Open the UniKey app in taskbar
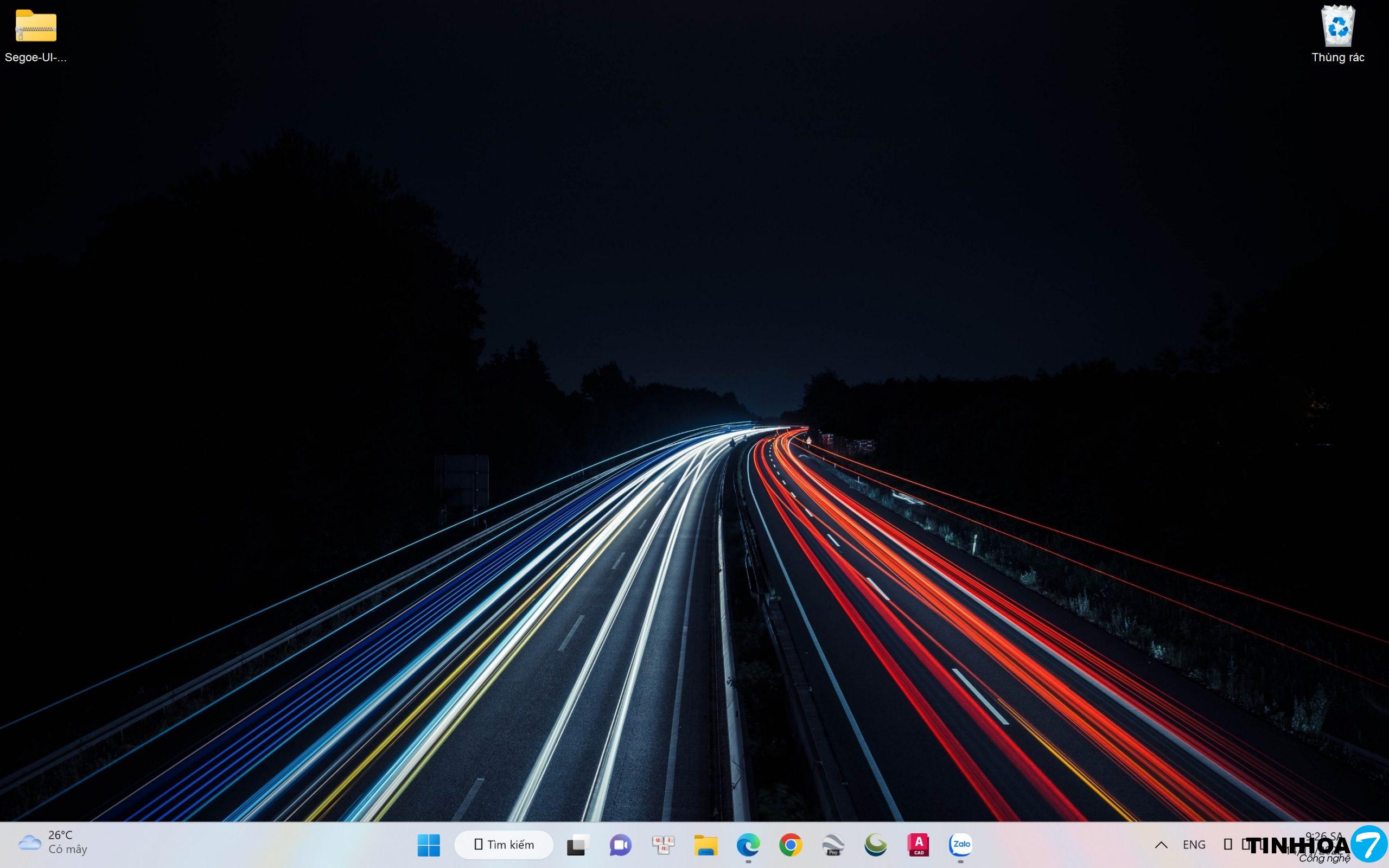The height and width of the screenshot is (868, 1389). click(x=663, y=845)
